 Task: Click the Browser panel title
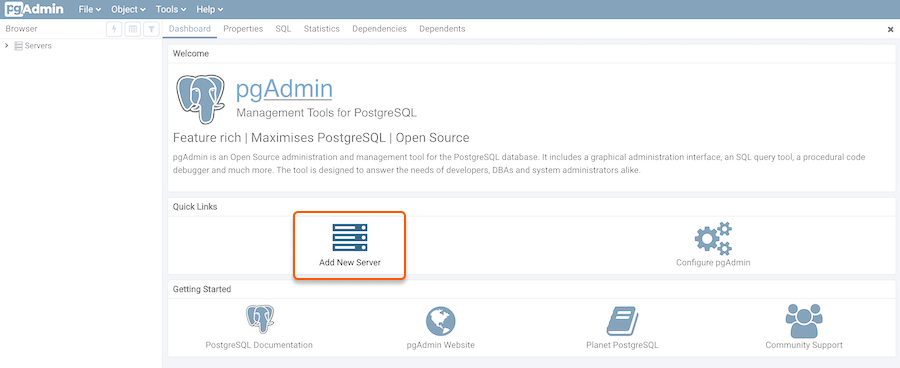(21, 29)
